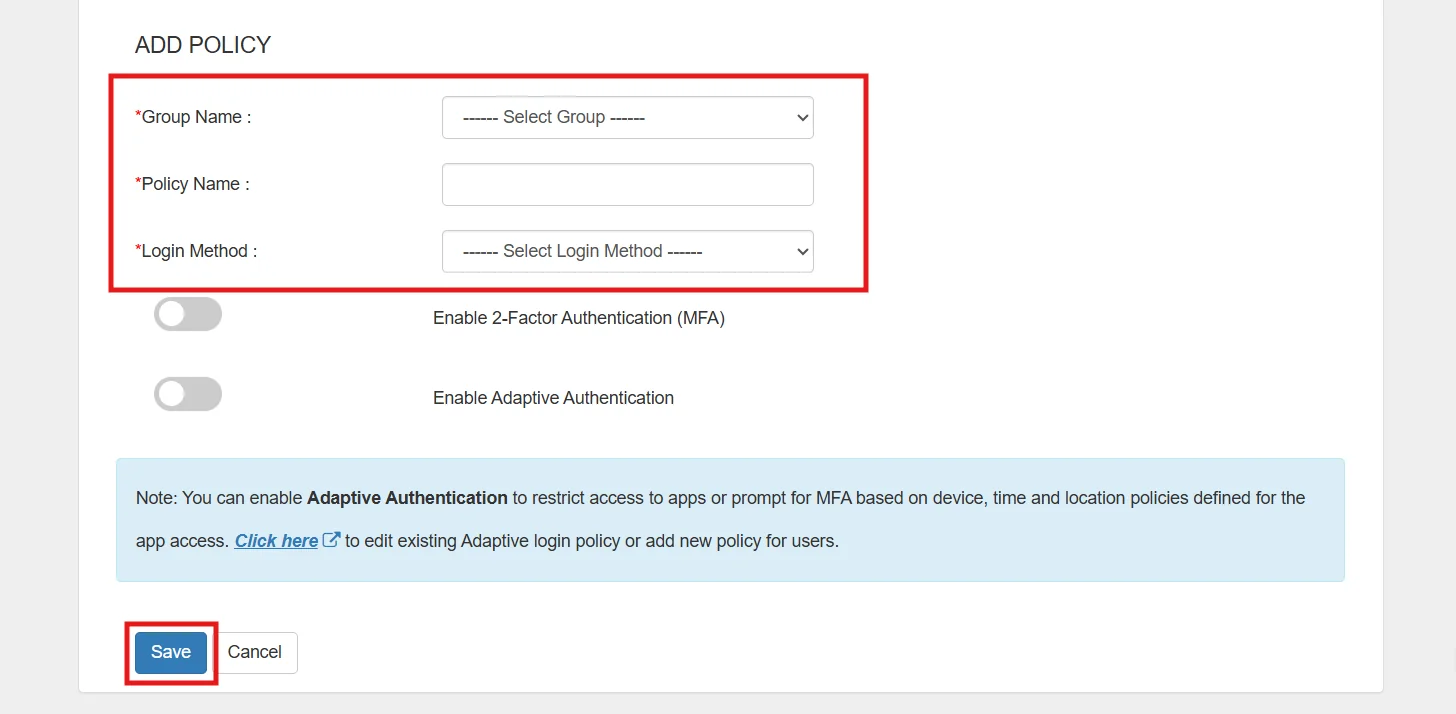Click the Group Name label
Image resolution: width=1456 pixels, height=714 pixels.
193,117
